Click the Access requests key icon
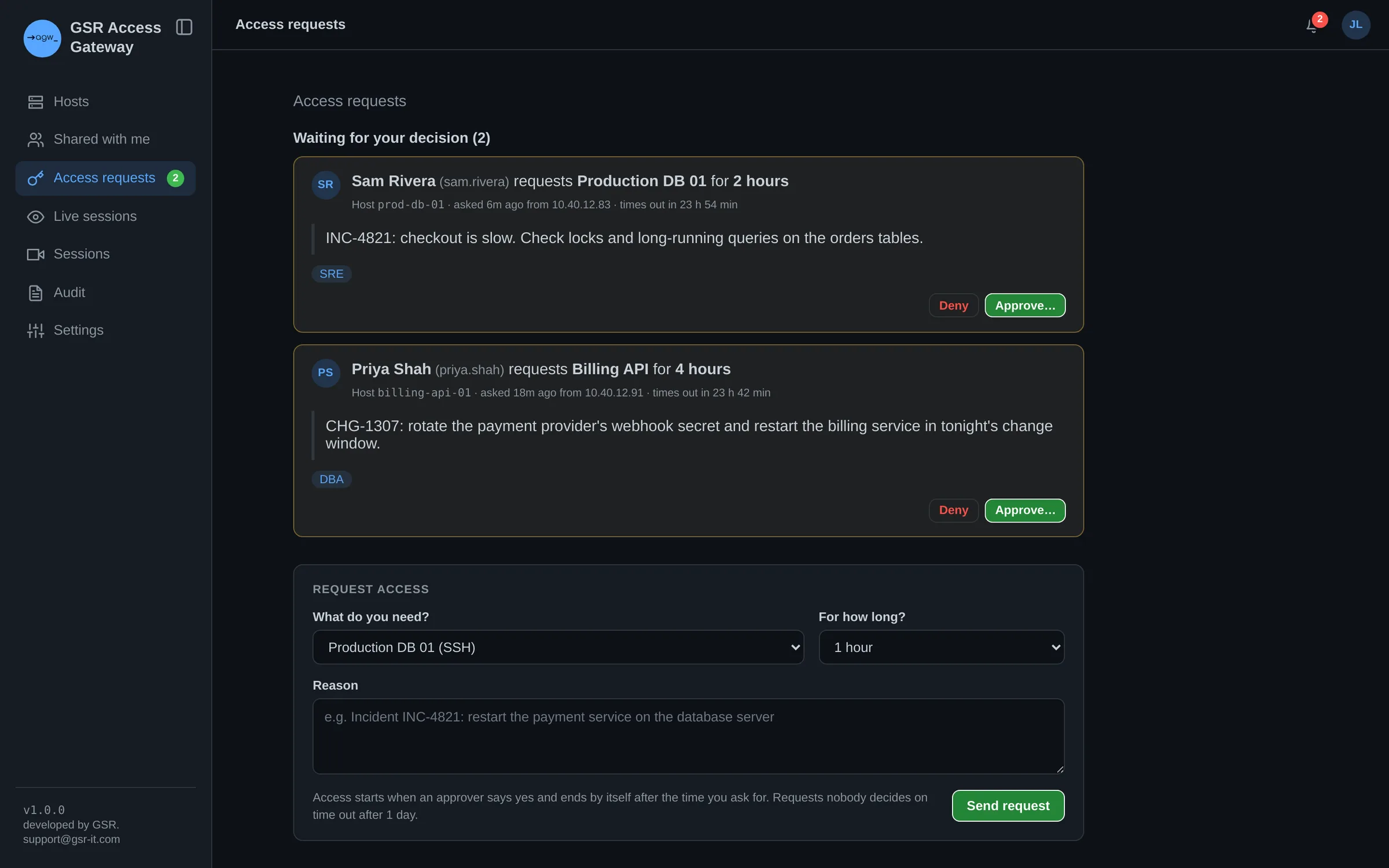Viewport: 1389px width, 868px height. tap(35, 178)
